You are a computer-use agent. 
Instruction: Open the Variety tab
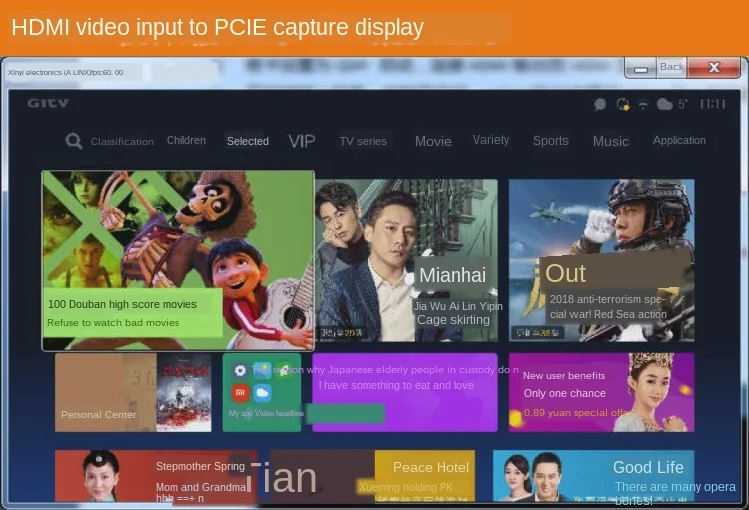[491, 140]
